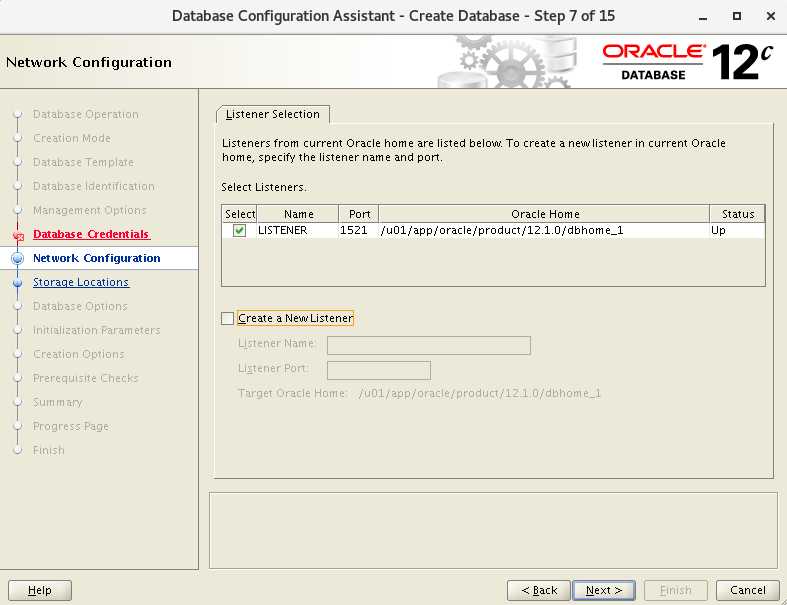Click the Finish step in sidebar

[x=49, y=450]
